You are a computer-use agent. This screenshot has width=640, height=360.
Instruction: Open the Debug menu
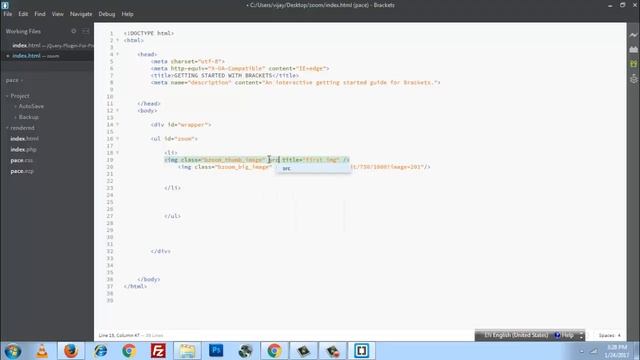[x=107, y=14]
